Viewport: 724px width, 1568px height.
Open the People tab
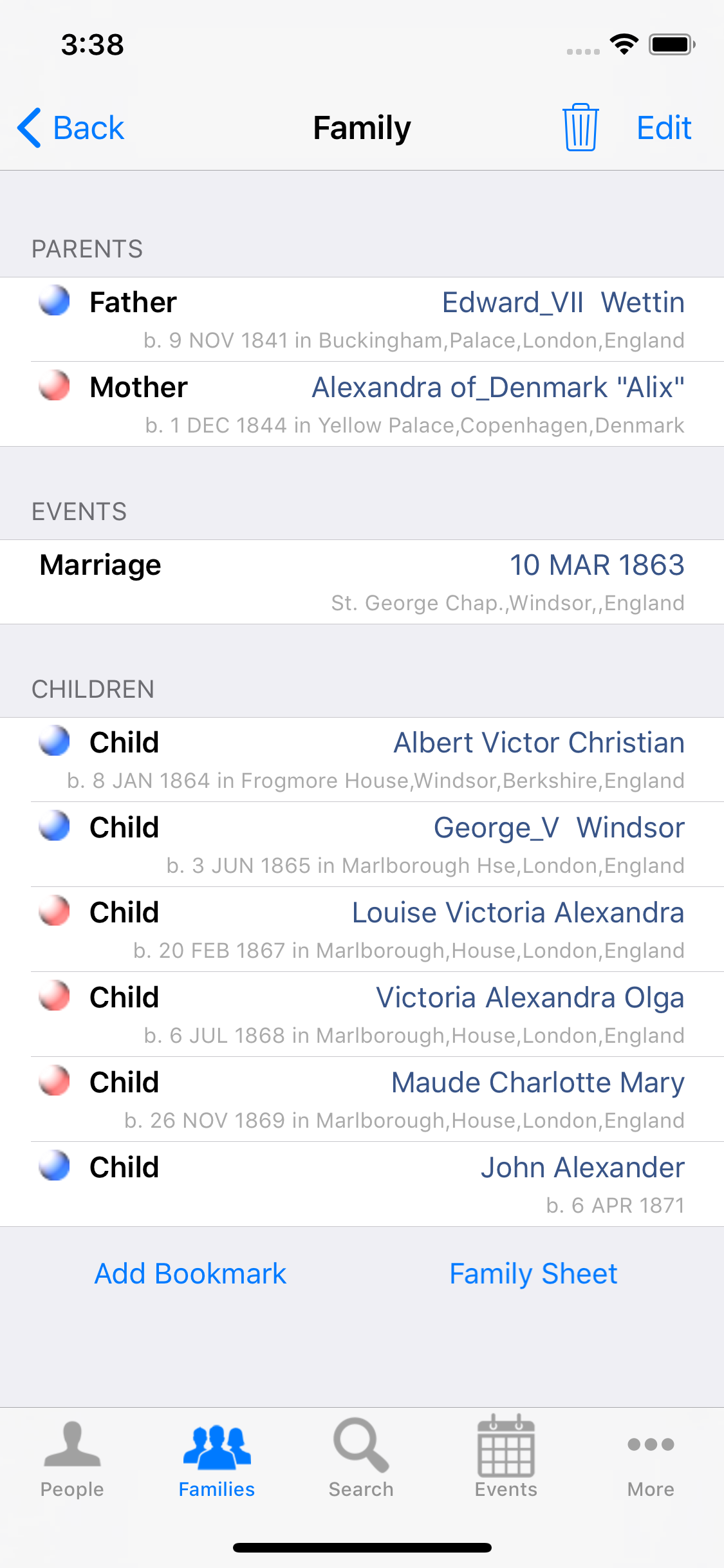(x=72, y=1459)
